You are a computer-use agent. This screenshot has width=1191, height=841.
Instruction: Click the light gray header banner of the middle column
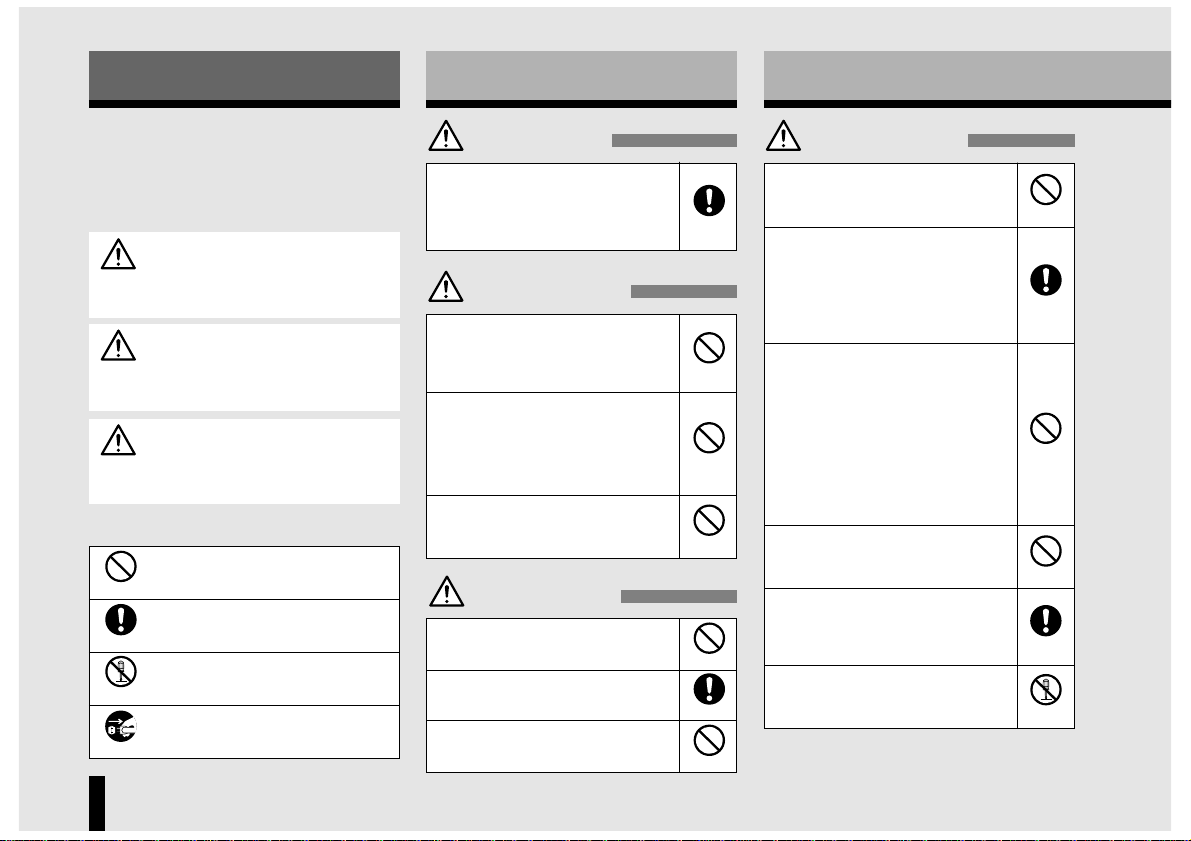(x=581, y=76)
